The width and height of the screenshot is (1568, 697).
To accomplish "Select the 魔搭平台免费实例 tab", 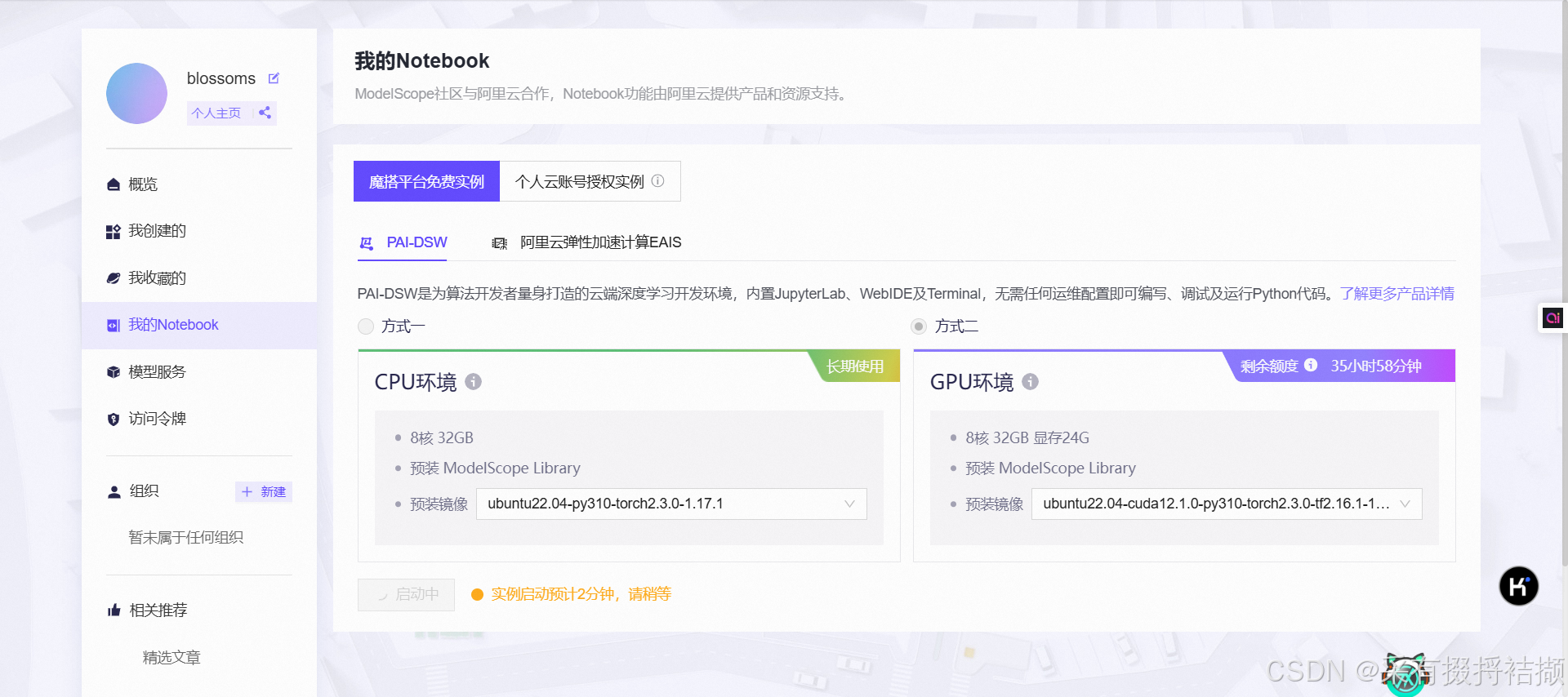I will pyautogui.click(x=426, y=181).
